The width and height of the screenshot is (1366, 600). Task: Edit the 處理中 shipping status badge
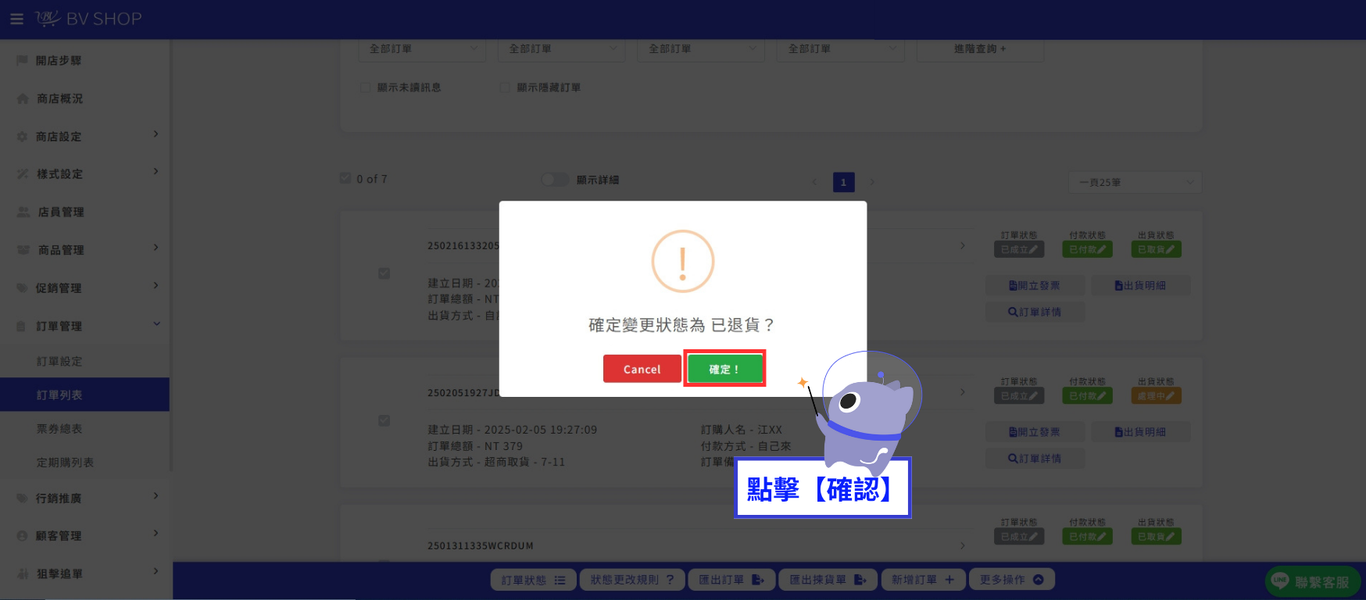coord(1157,396)
